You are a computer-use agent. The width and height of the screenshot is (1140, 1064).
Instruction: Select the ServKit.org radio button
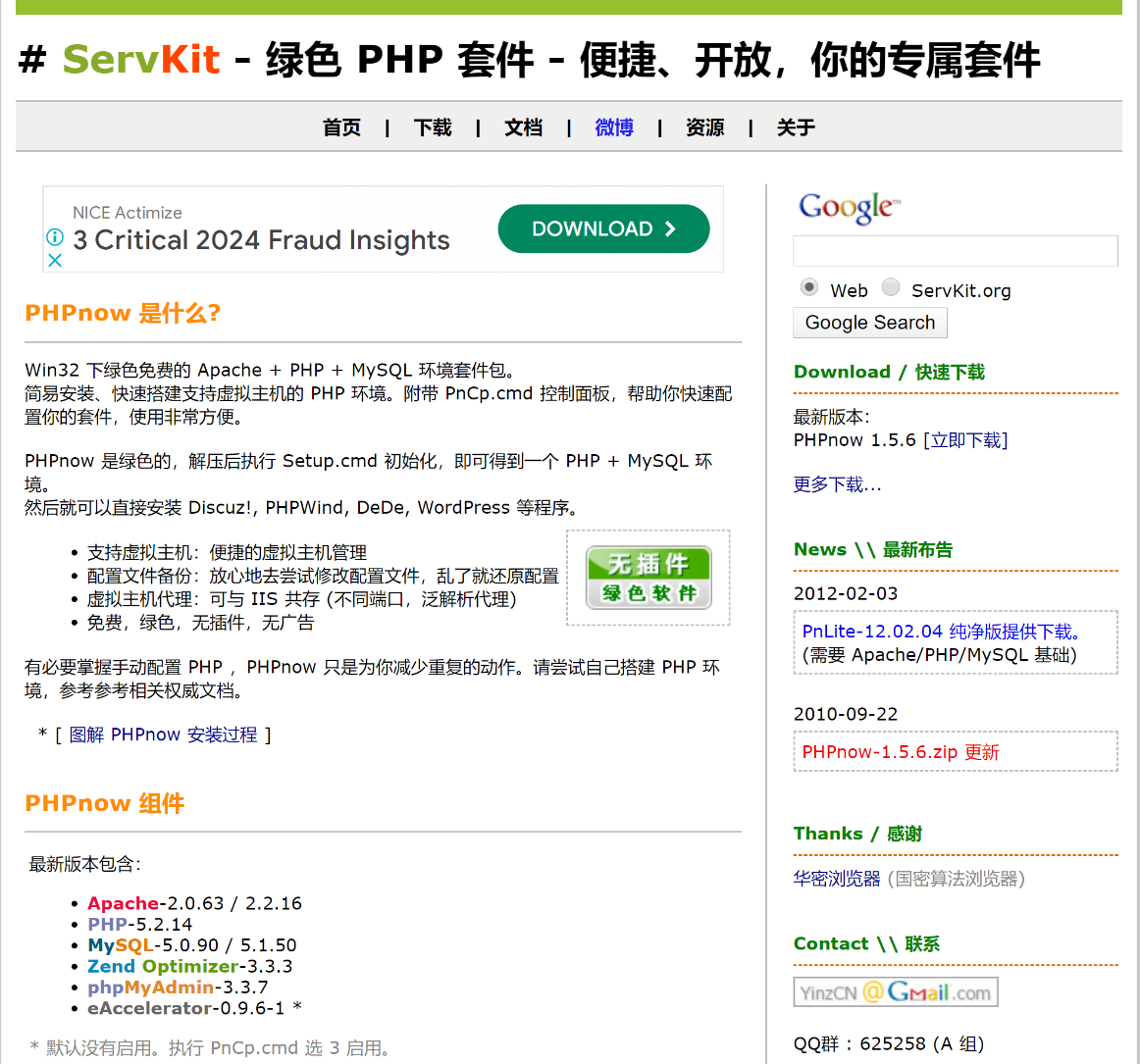pos(891,287)
